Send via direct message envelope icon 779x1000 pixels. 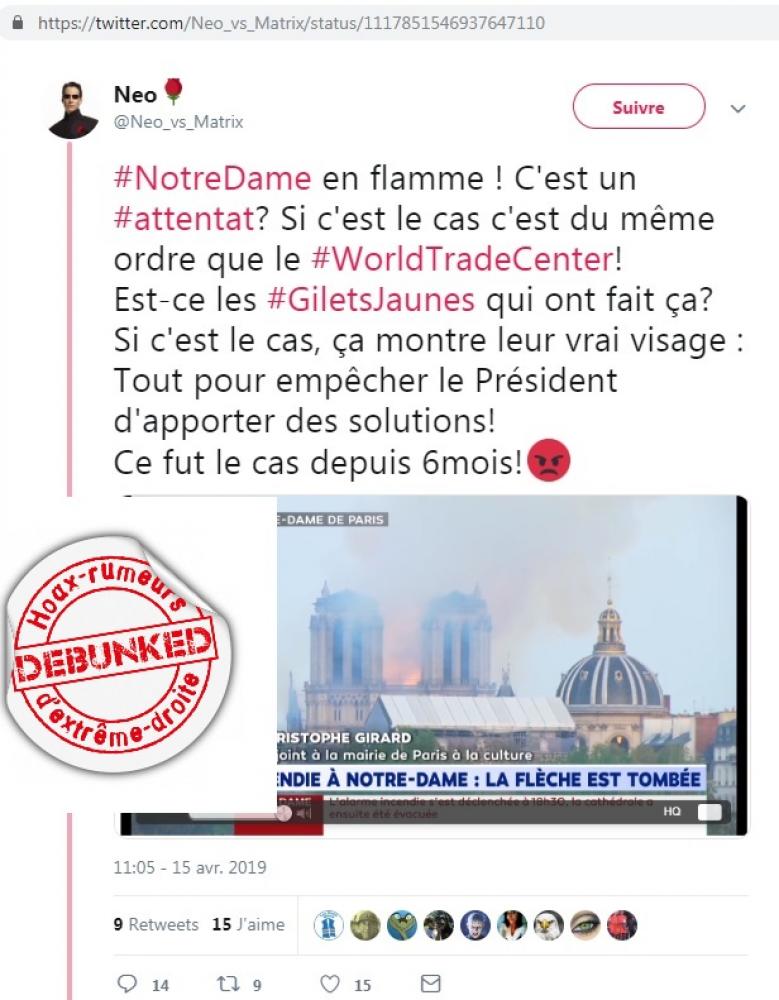click(431, 983)
